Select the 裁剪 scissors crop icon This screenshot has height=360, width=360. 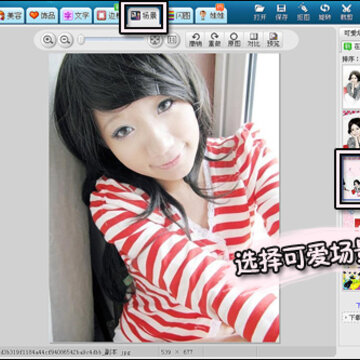click(x=346, y=12)
